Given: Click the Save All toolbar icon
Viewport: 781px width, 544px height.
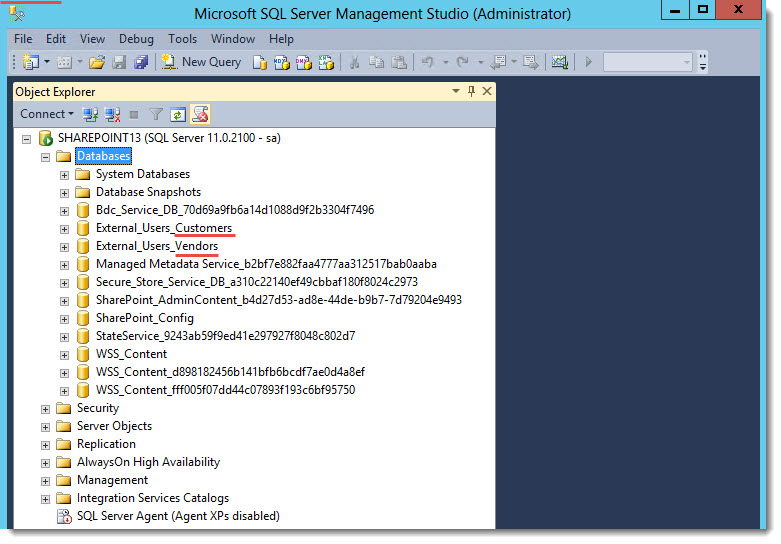Looking at the screenshot, I should (x=141, y=62).
